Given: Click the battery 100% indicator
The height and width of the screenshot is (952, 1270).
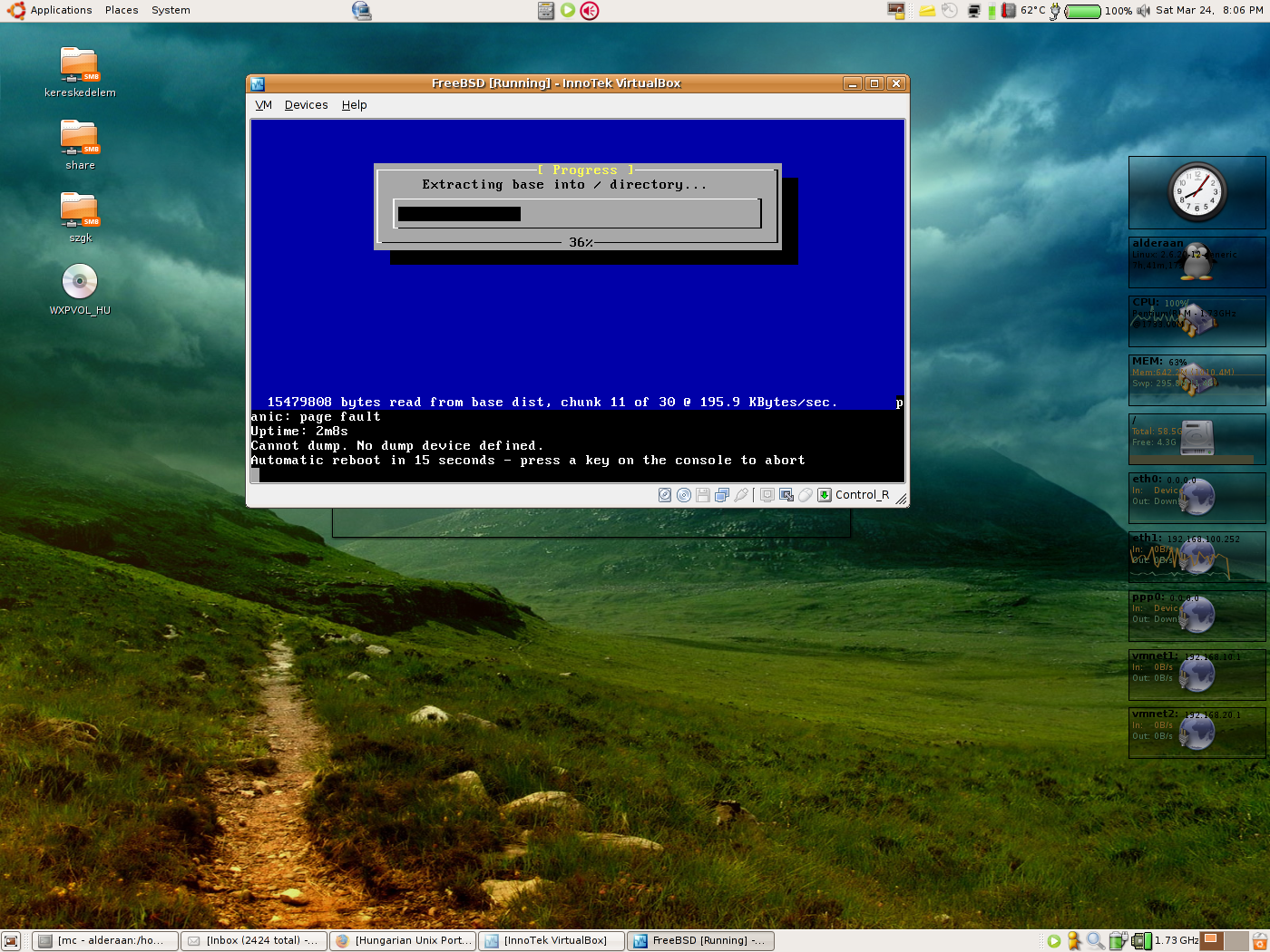Looking at the screenshot, I should coord(1091,11).
